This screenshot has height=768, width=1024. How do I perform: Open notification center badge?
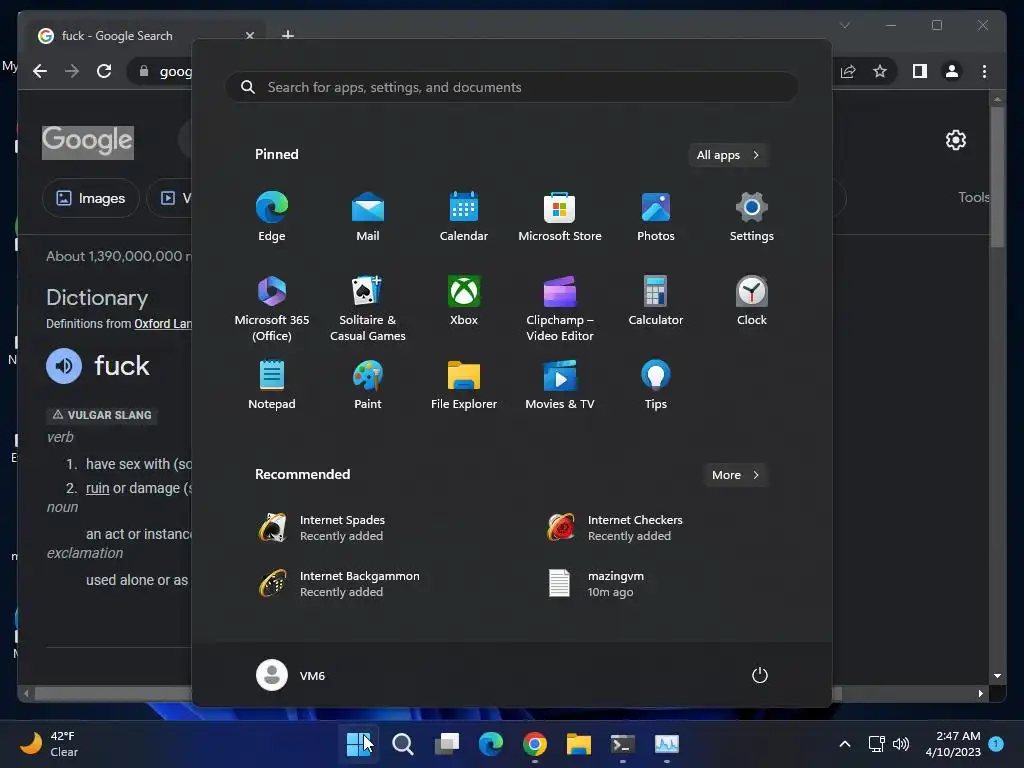point(996,744)
